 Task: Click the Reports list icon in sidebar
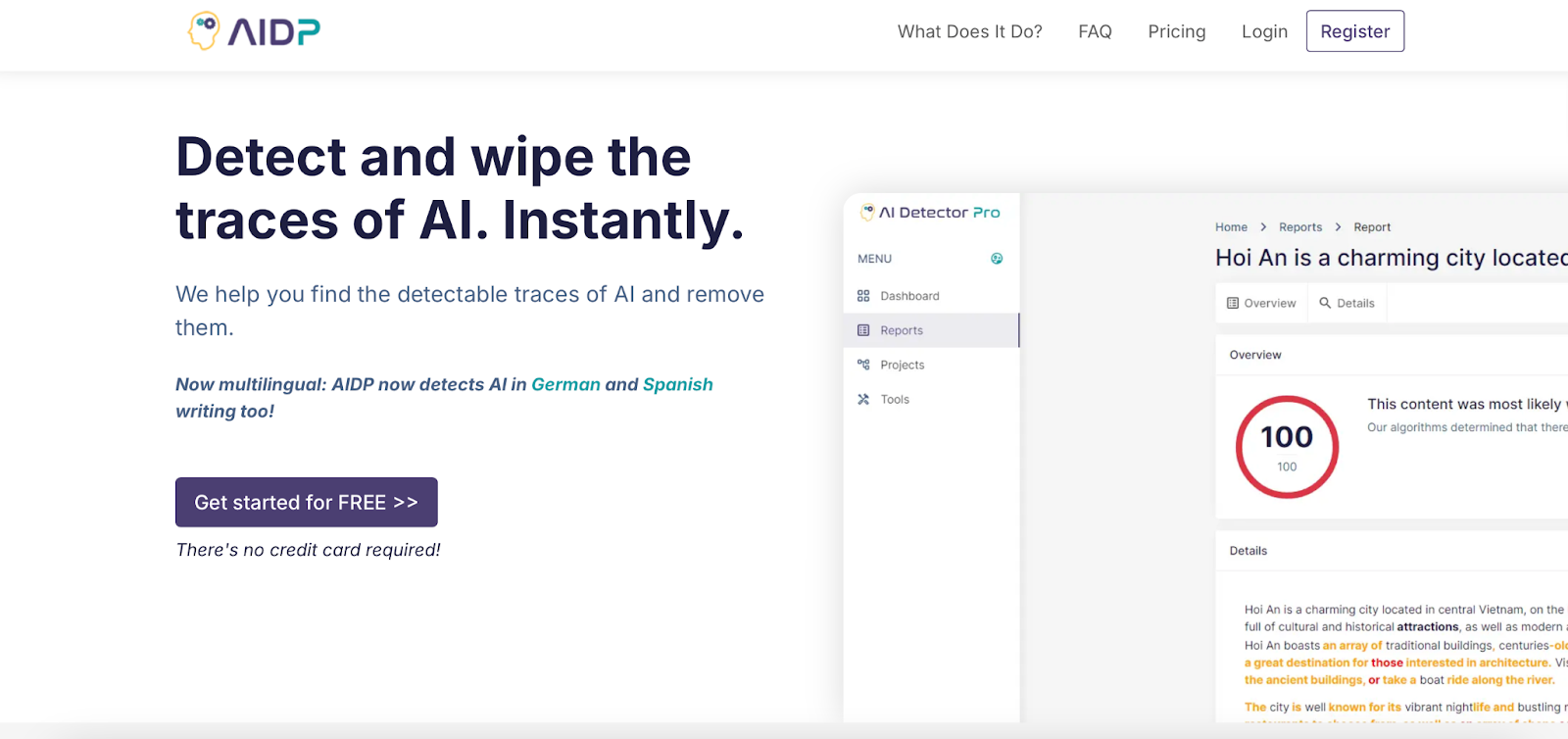click(863, 330)
